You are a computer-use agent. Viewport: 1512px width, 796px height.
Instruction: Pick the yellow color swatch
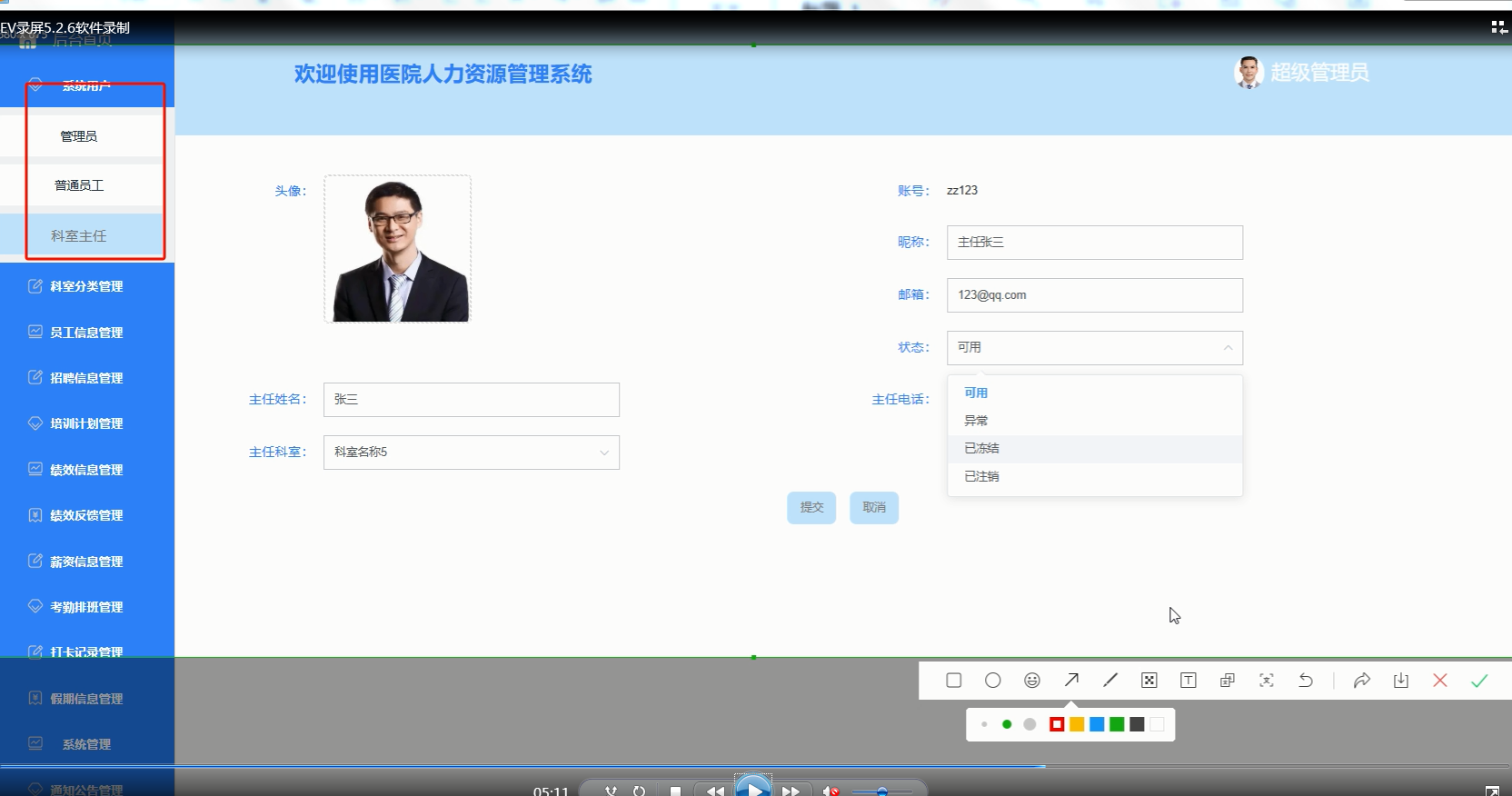click(1077, 724)
